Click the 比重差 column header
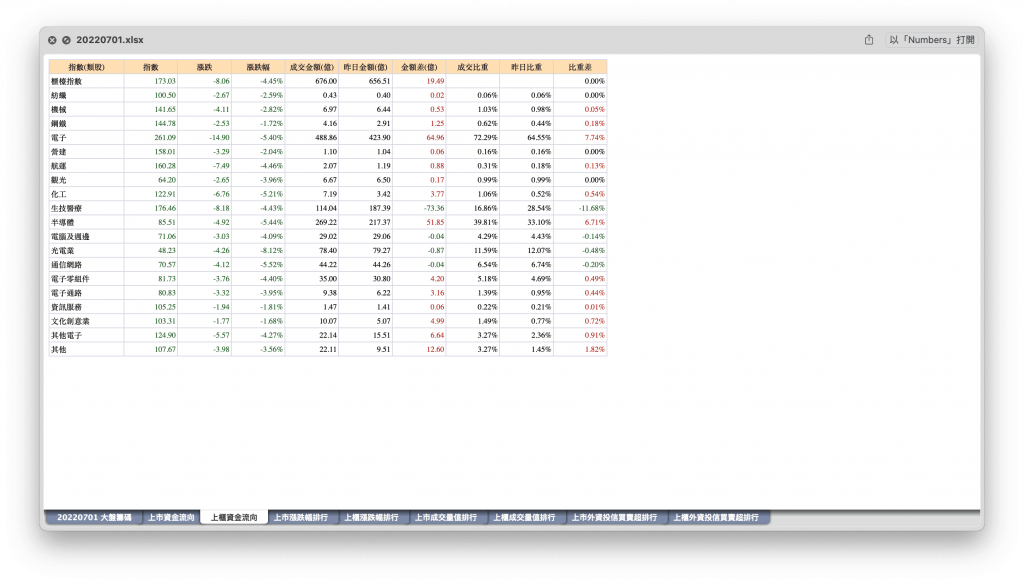Image resolution: width=1024 pixels, height=583 pixels. [580, 67]
